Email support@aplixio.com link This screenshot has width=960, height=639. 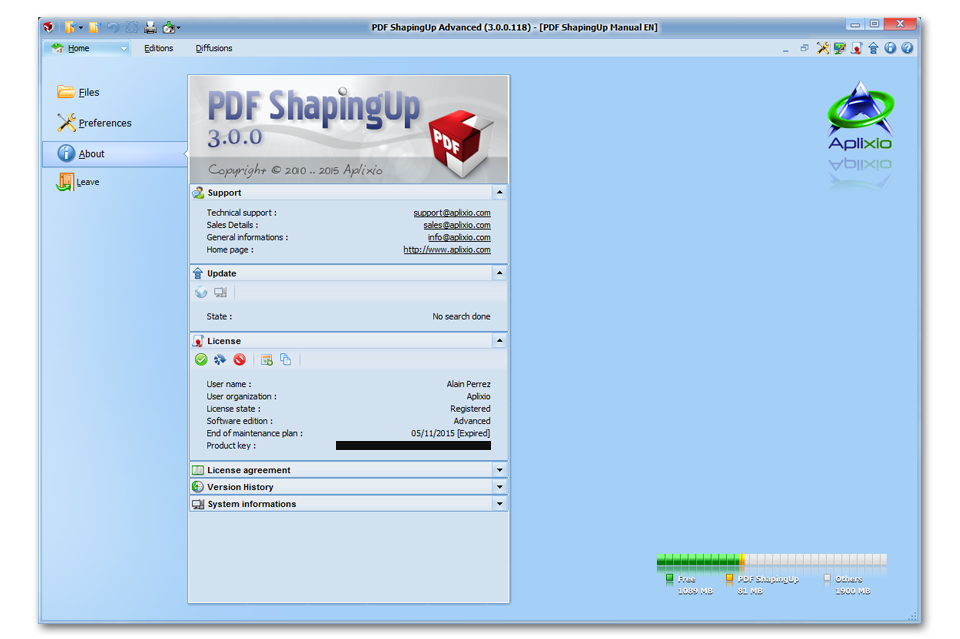click(452, 213)
